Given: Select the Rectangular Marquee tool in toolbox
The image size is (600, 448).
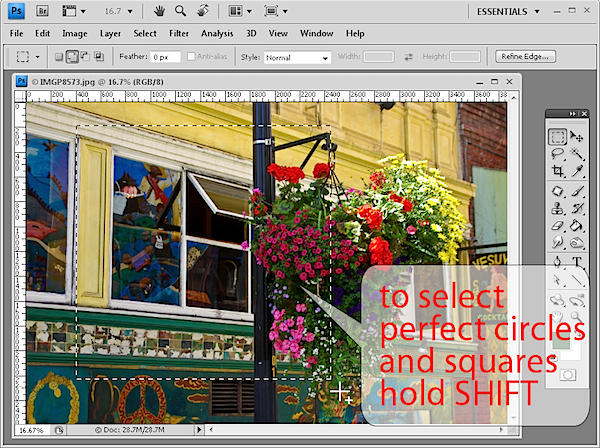Looking at the screenshot, I should click(x=557, y=137).
